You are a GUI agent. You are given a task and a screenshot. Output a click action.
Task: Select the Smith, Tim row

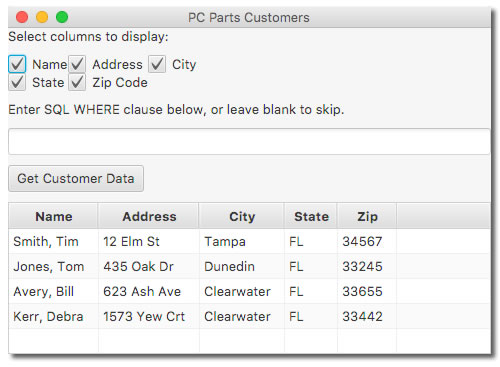(249, 241)
